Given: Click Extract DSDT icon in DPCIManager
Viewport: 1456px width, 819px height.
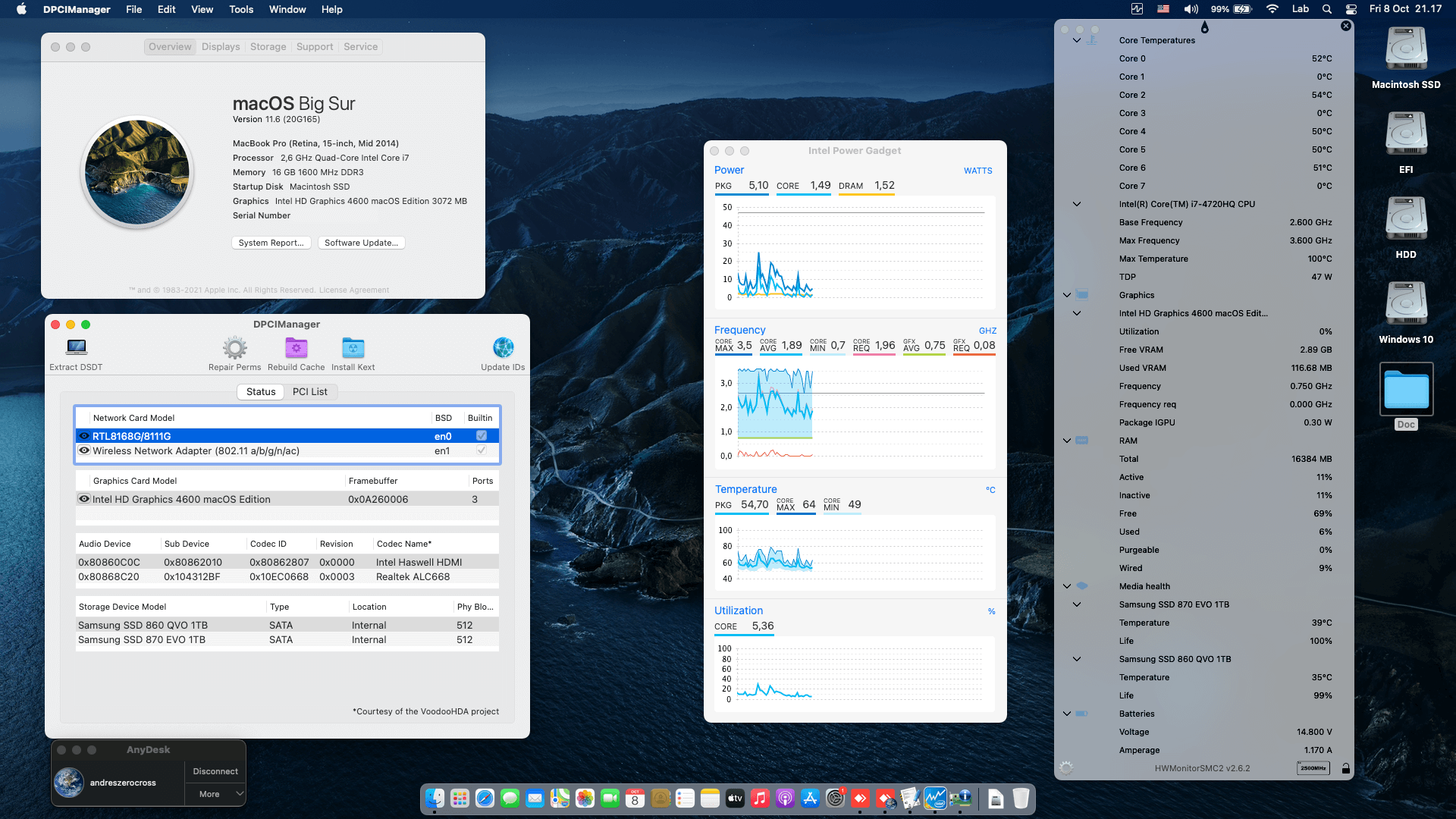Looking at the screenshot, I should pyautogui.click(x=77, y=347).
